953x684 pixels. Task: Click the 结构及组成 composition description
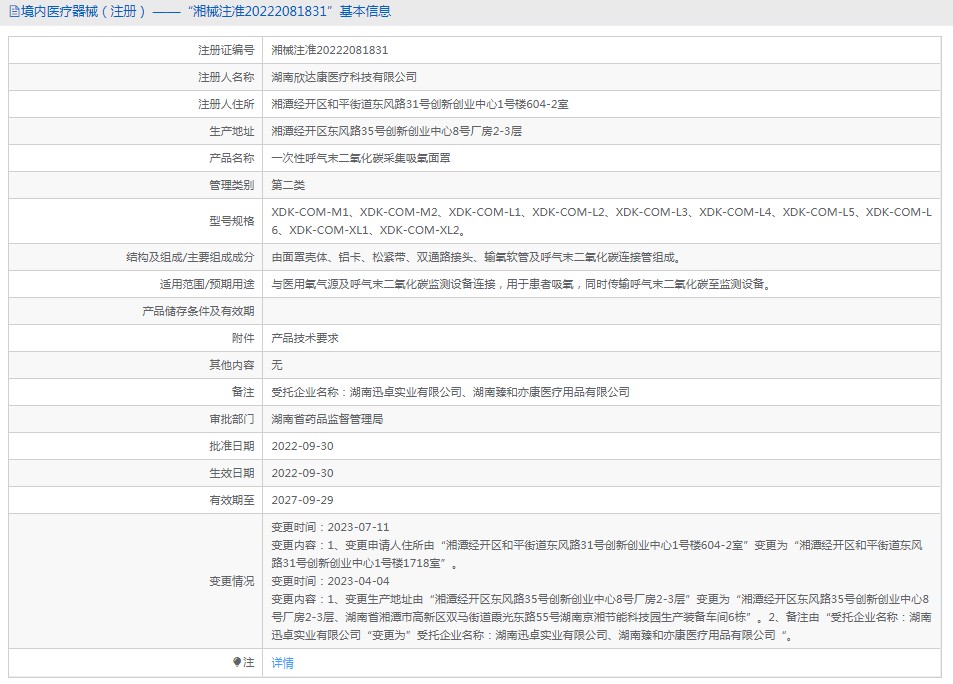[478, 257]
